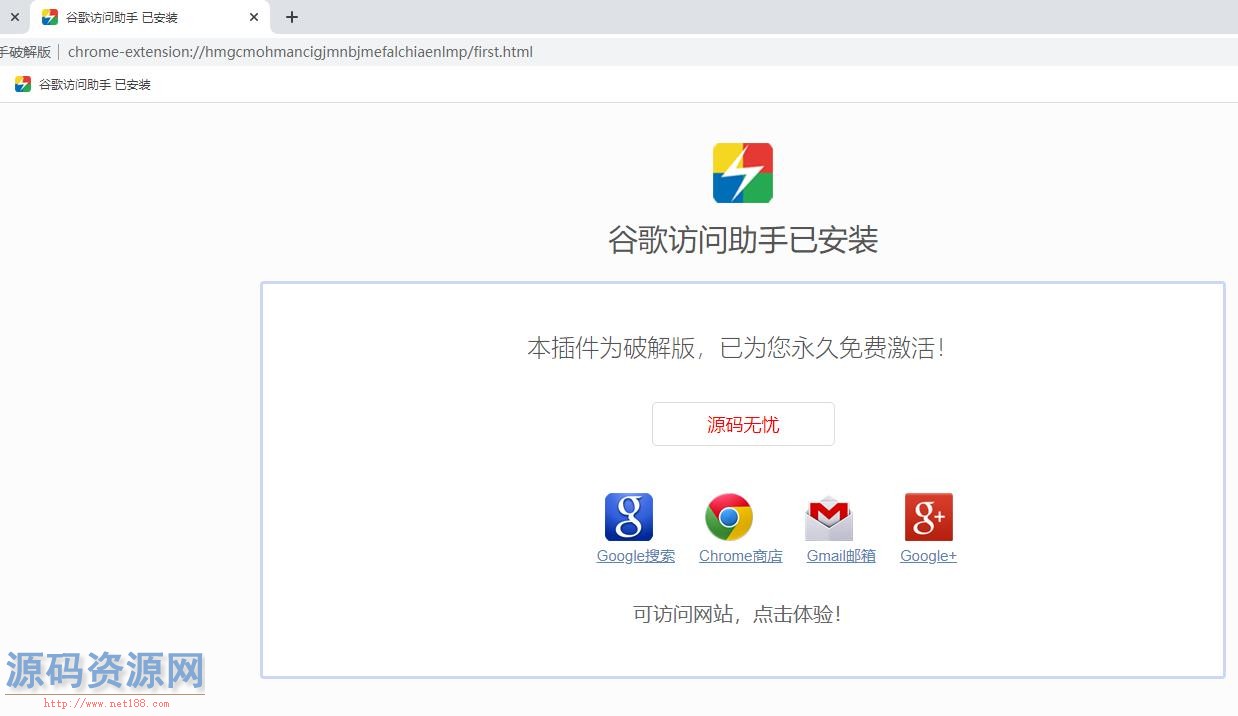Open the Google+ red icon
The image size is (1238, 716).
929,517
